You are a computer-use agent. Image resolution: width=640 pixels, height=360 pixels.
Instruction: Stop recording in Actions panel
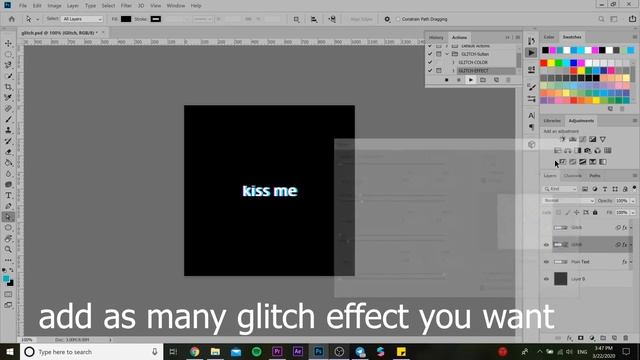447,80
